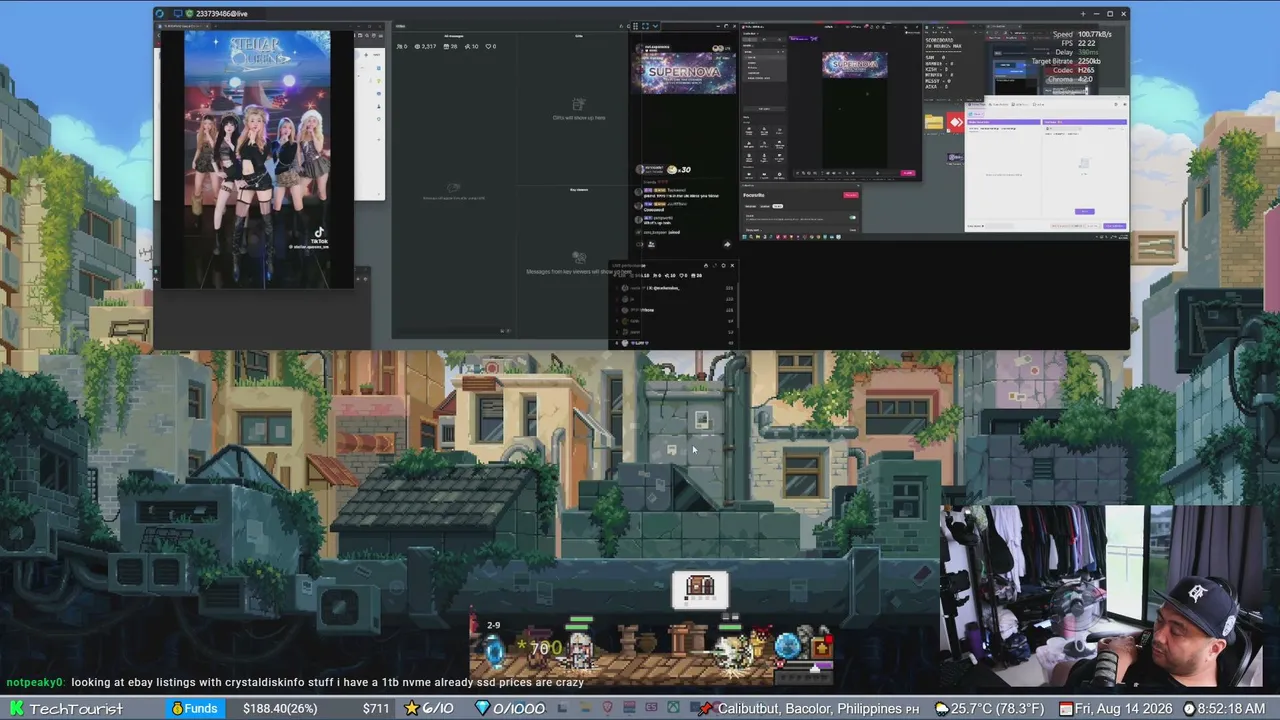Click the star icon showing 6/10
Viewport: 1280px width, 720px height.
pos(411,709)
